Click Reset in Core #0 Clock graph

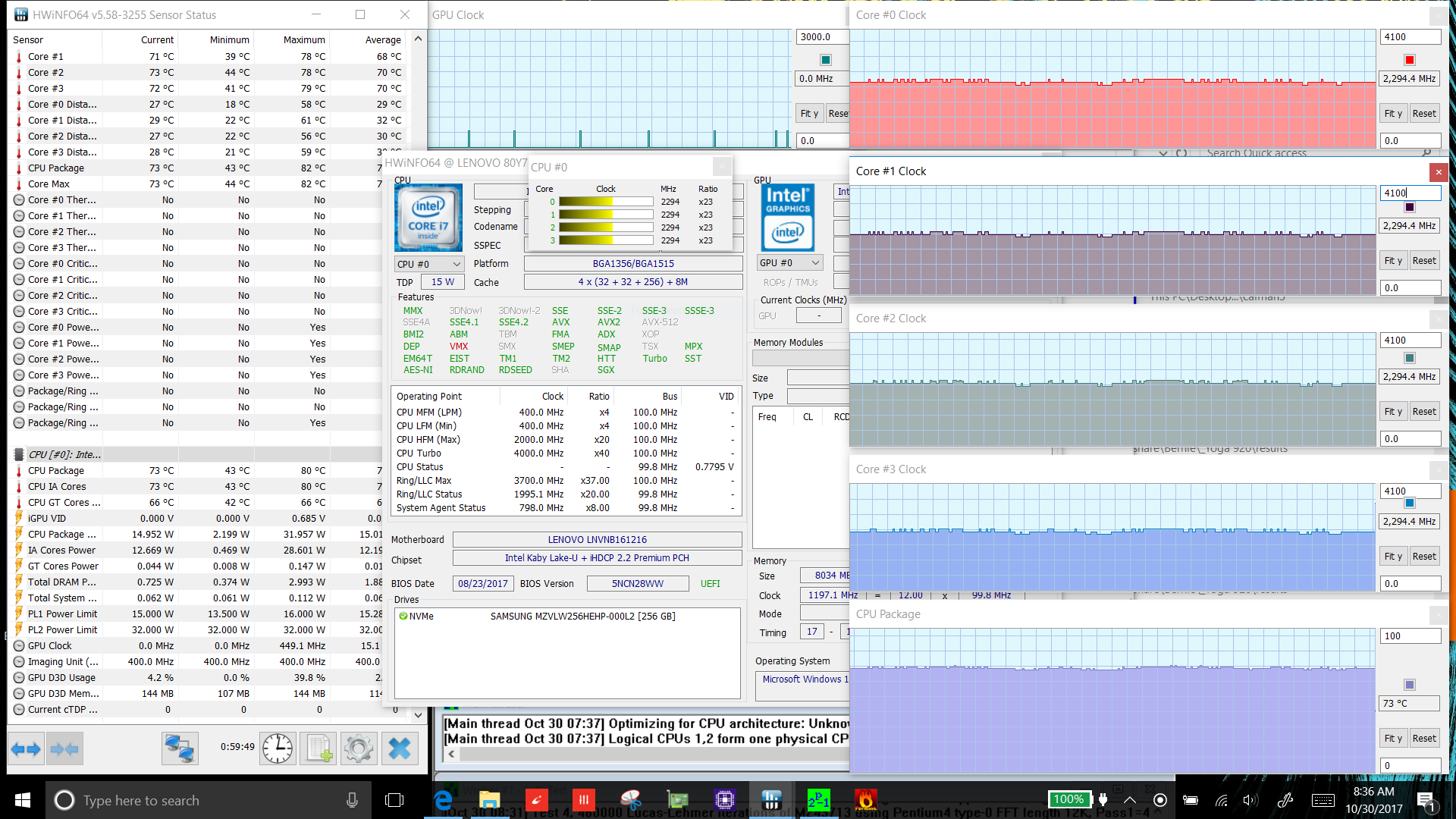(1423, 114)
